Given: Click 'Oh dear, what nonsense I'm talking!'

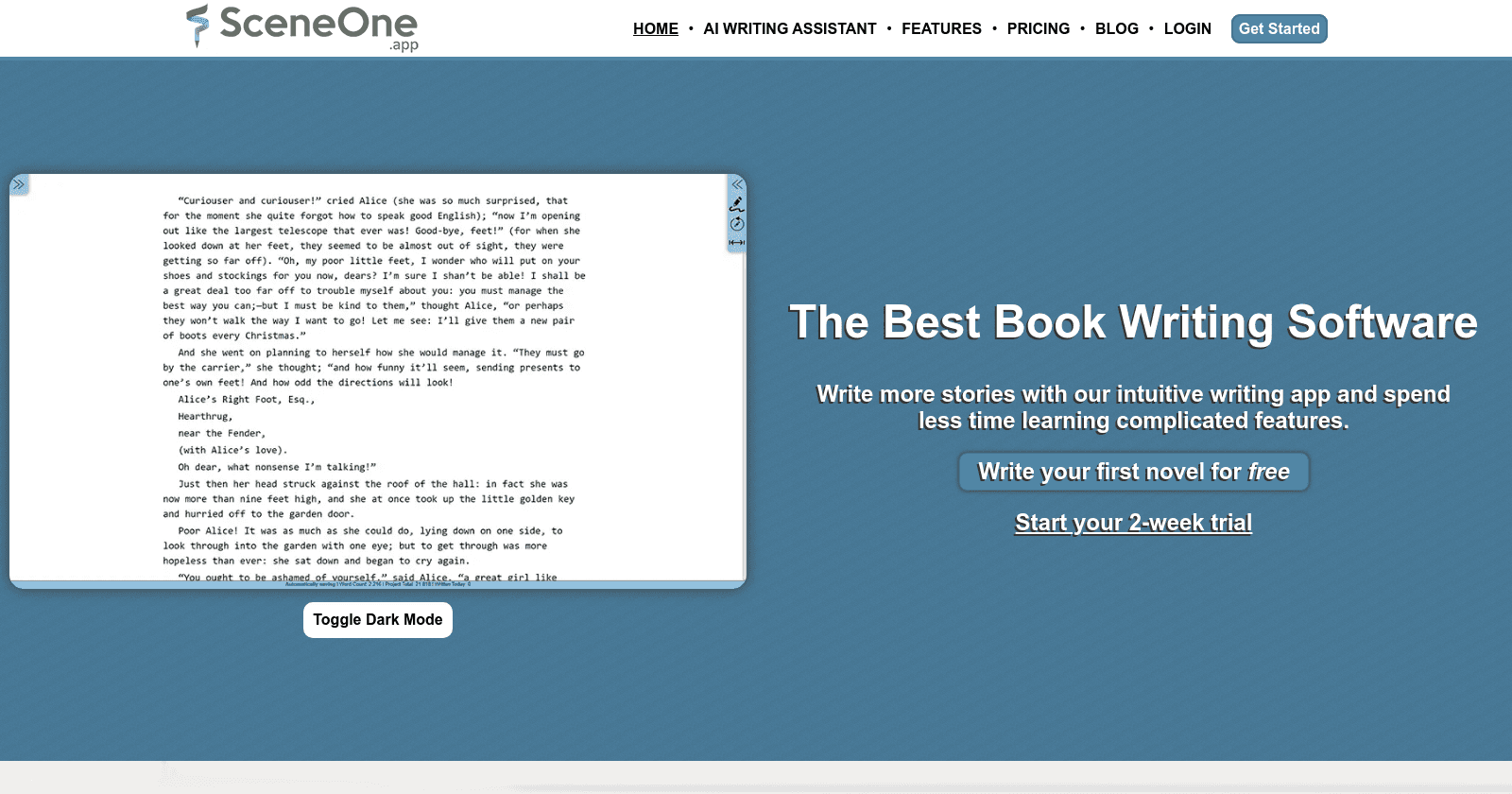Looking at the screenshot, I should tap(277, 467).
